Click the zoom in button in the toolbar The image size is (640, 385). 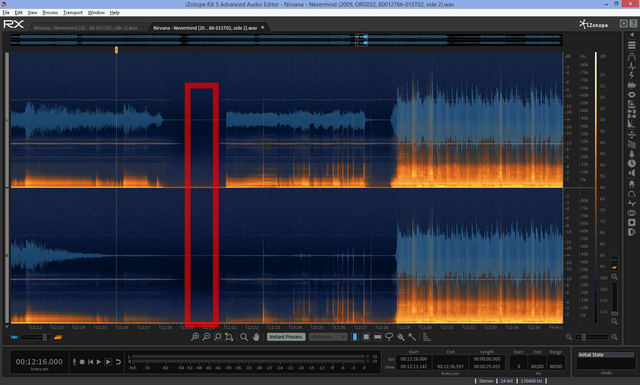[195, 337]
